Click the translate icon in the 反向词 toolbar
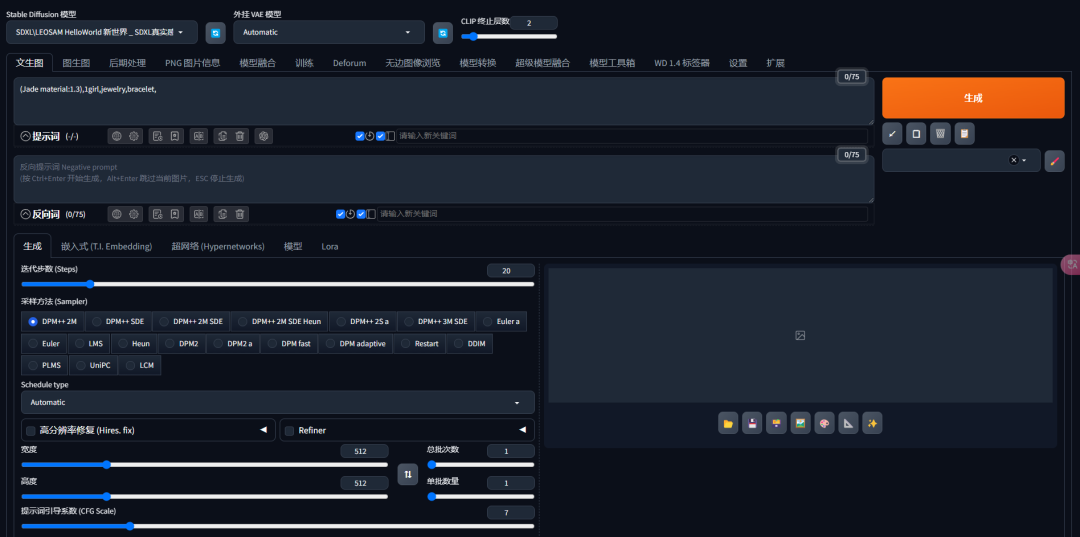Viewport: 1080px width, 537px height. click(199, 214)
